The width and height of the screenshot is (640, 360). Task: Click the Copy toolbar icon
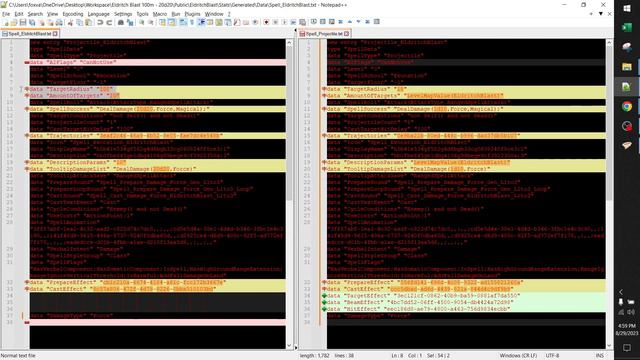(80, 22)
